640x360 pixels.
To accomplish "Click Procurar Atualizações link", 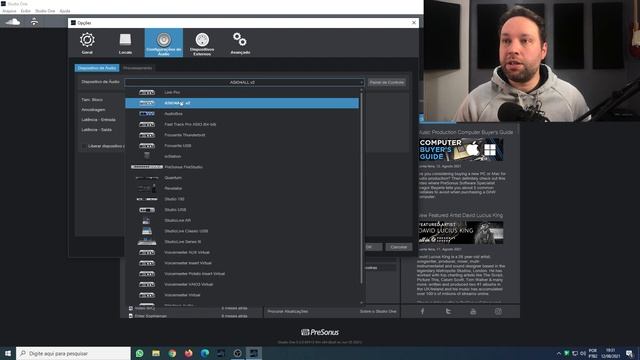I will coord(288,311).
